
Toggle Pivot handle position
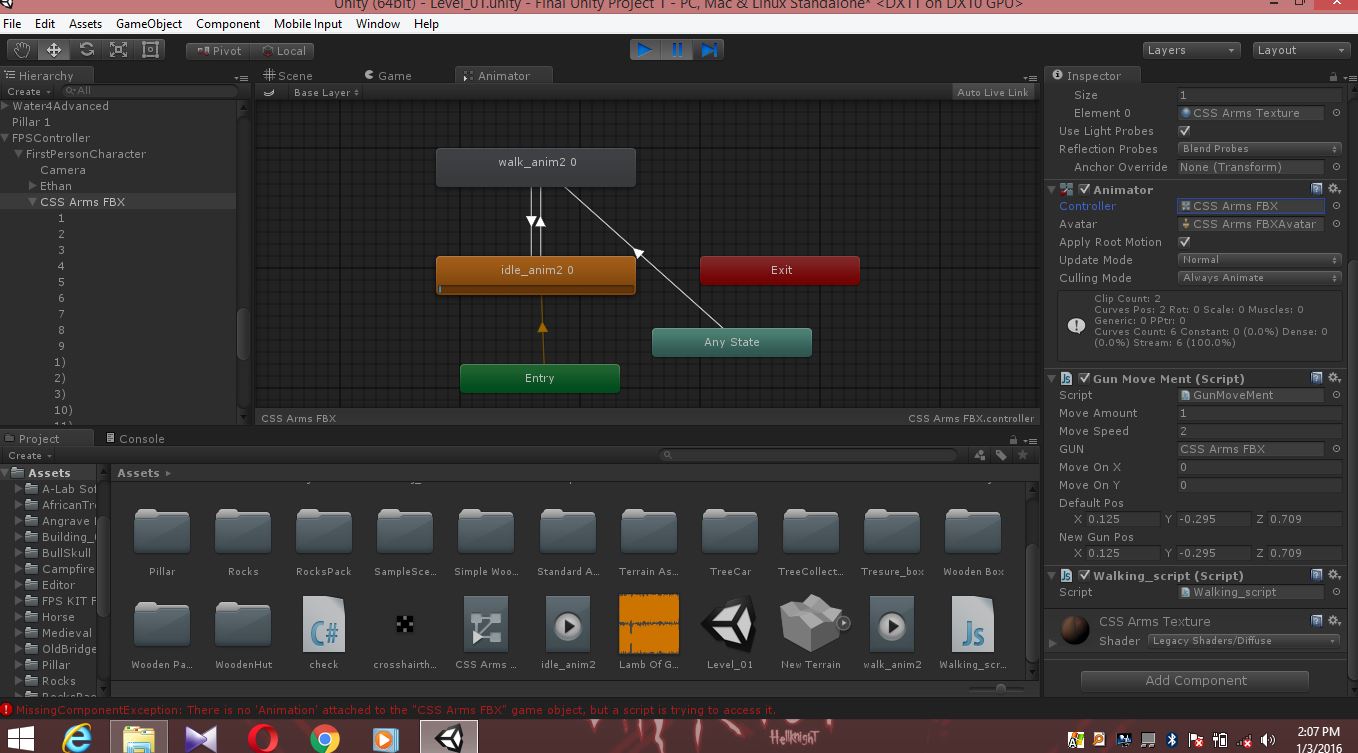click(x=218, y=51)
